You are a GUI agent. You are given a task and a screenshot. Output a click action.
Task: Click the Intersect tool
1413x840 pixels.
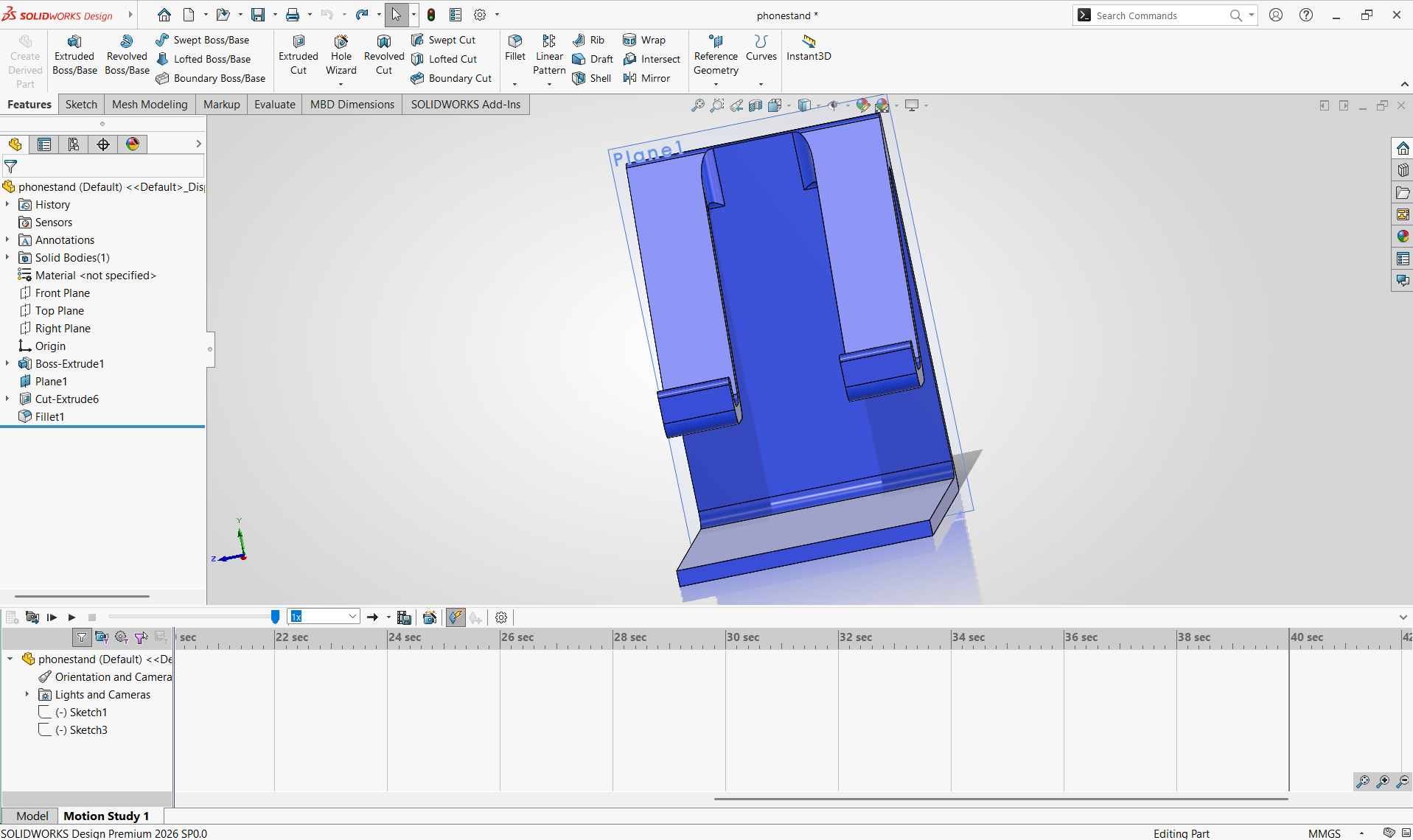coord(652,59)
